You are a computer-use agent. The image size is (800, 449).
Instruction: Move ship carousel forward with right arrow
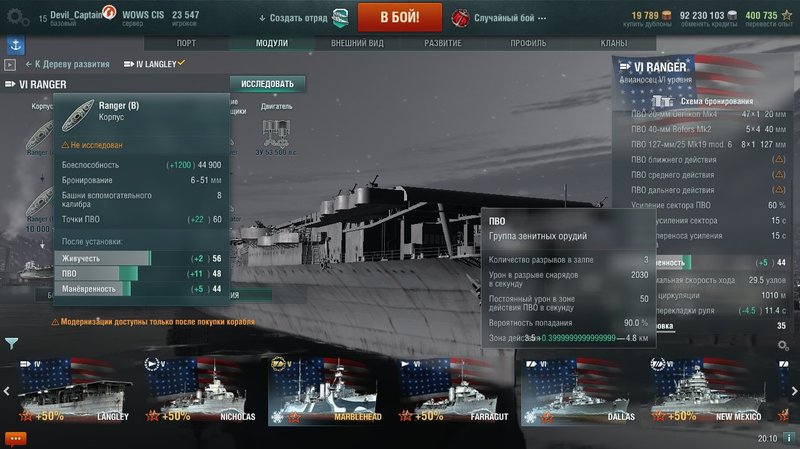[794, 391]
